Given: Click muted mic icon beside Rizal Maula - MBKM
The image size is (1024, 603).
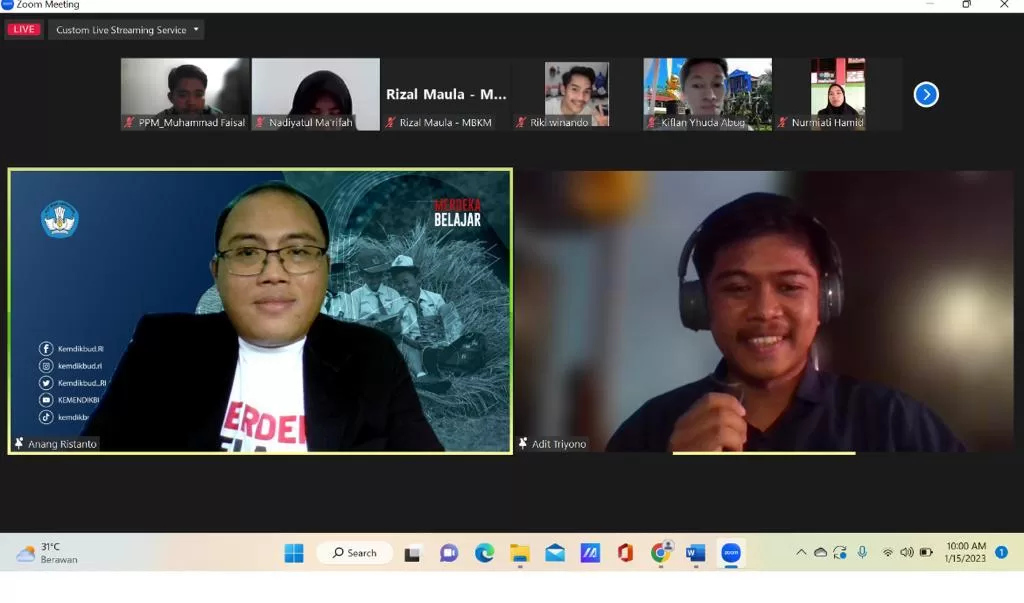Looking at the screenshot, I should tap(391, 122).
